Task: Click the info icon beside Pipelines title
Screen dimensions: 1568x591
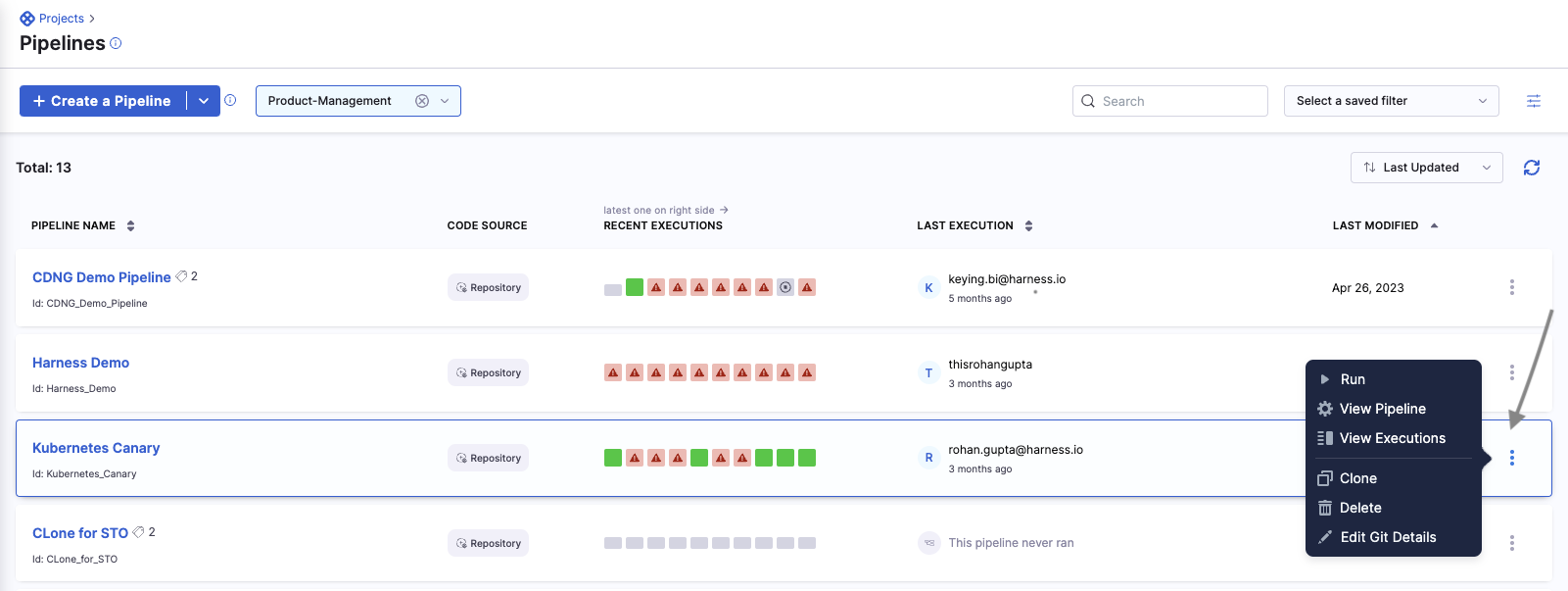Action: [x=116, y=43]
